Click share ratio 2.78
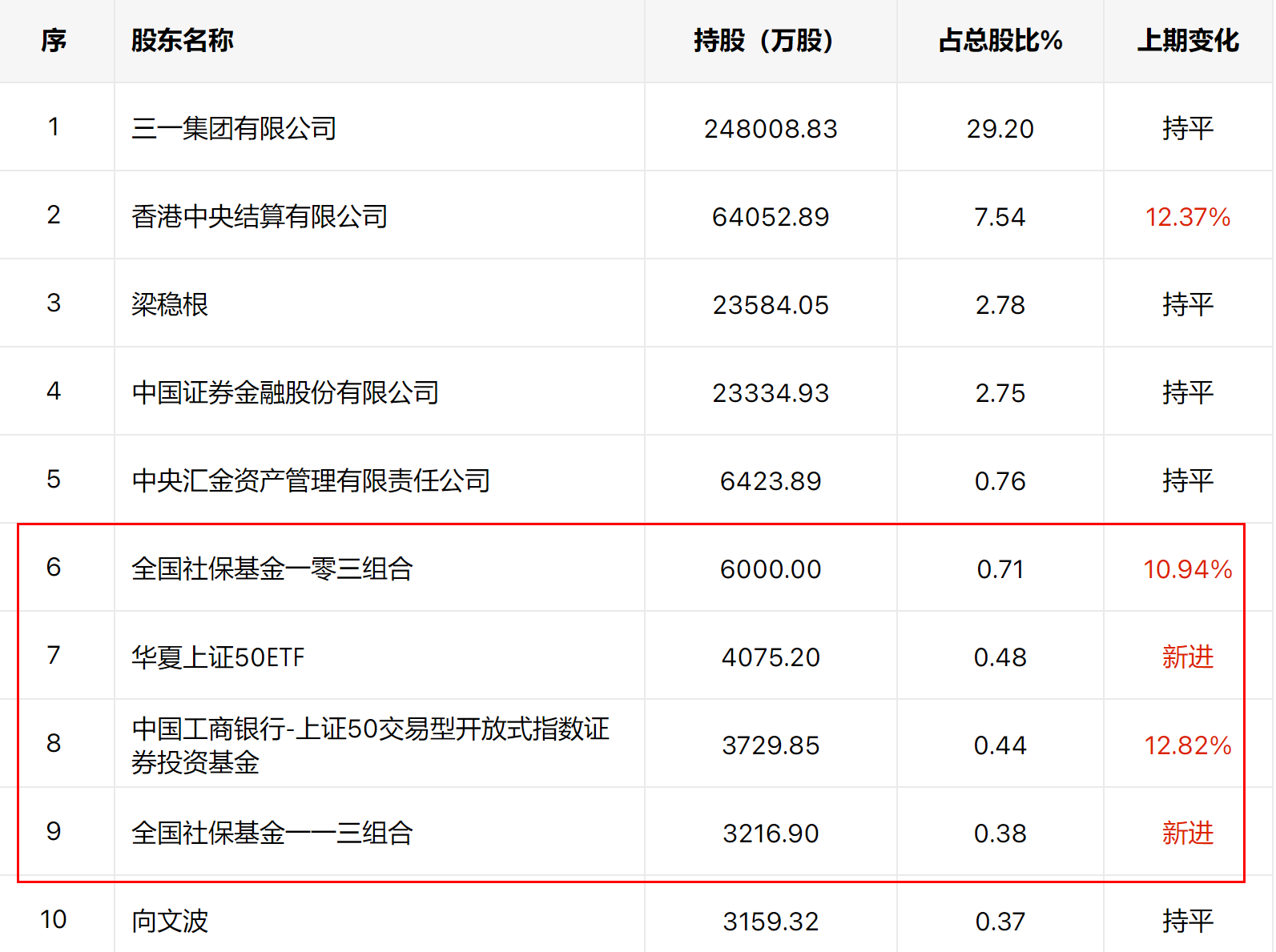This screenshot has width=1276, height=952. coord(1000,305)
